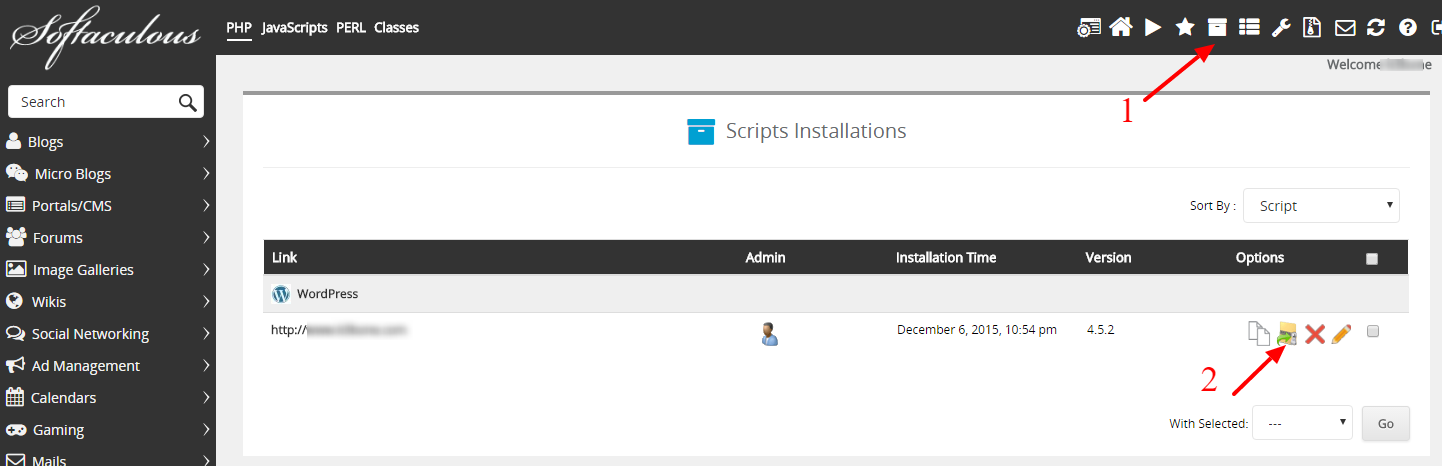Open backups via the zipped file icon
Screen dimensions: 1442x466
pyautogui.click(x=1313, y=28)
